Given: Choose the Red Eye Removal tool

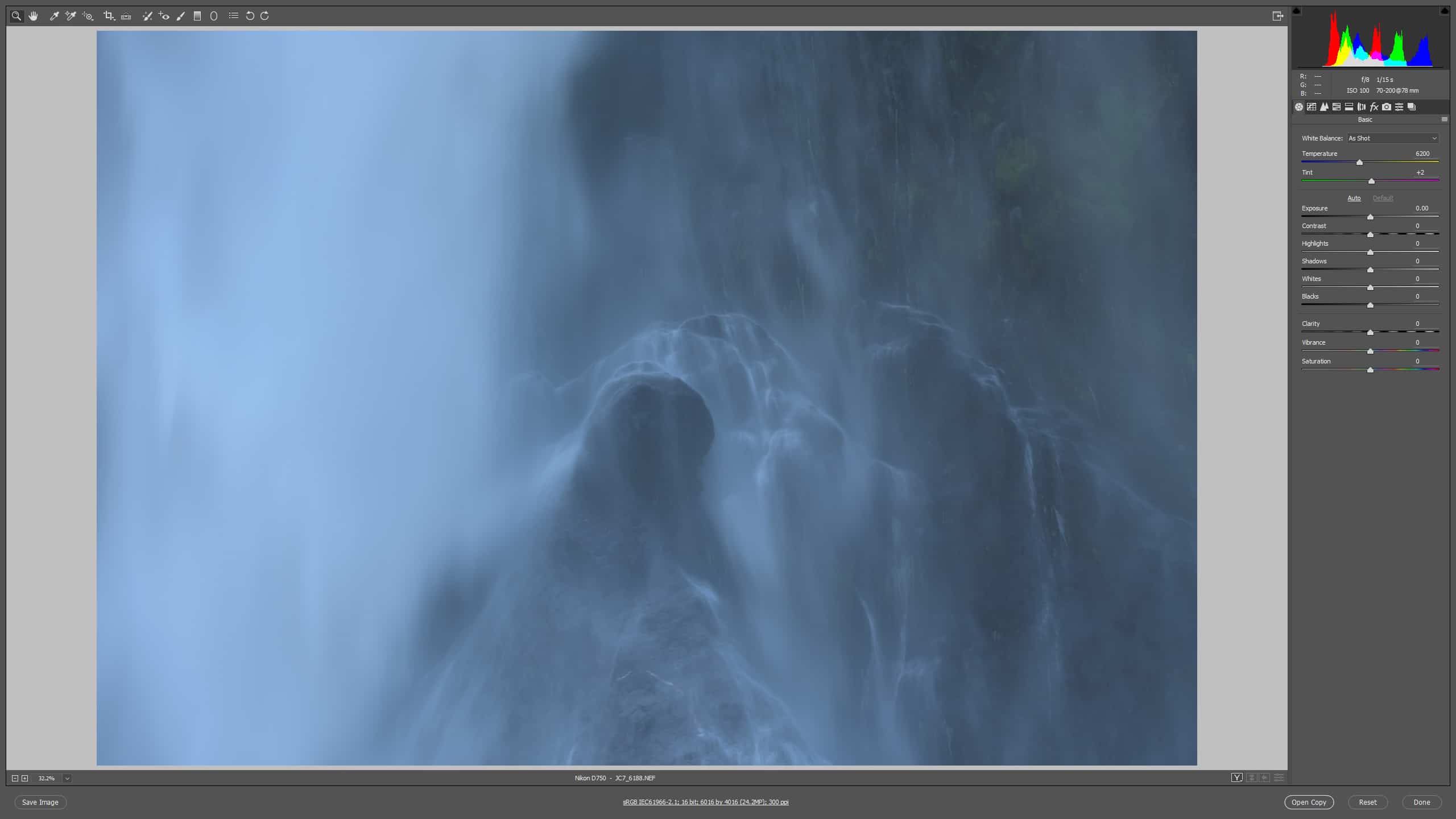Looking at the screenshot, I should 164,16.
